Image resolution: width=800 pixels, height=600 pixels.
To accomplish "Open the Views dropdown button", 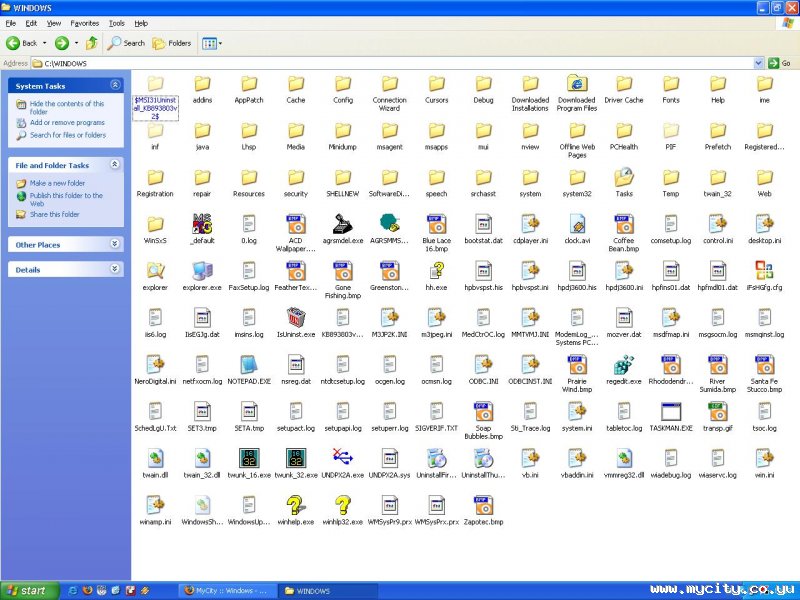I will [212, 43].
